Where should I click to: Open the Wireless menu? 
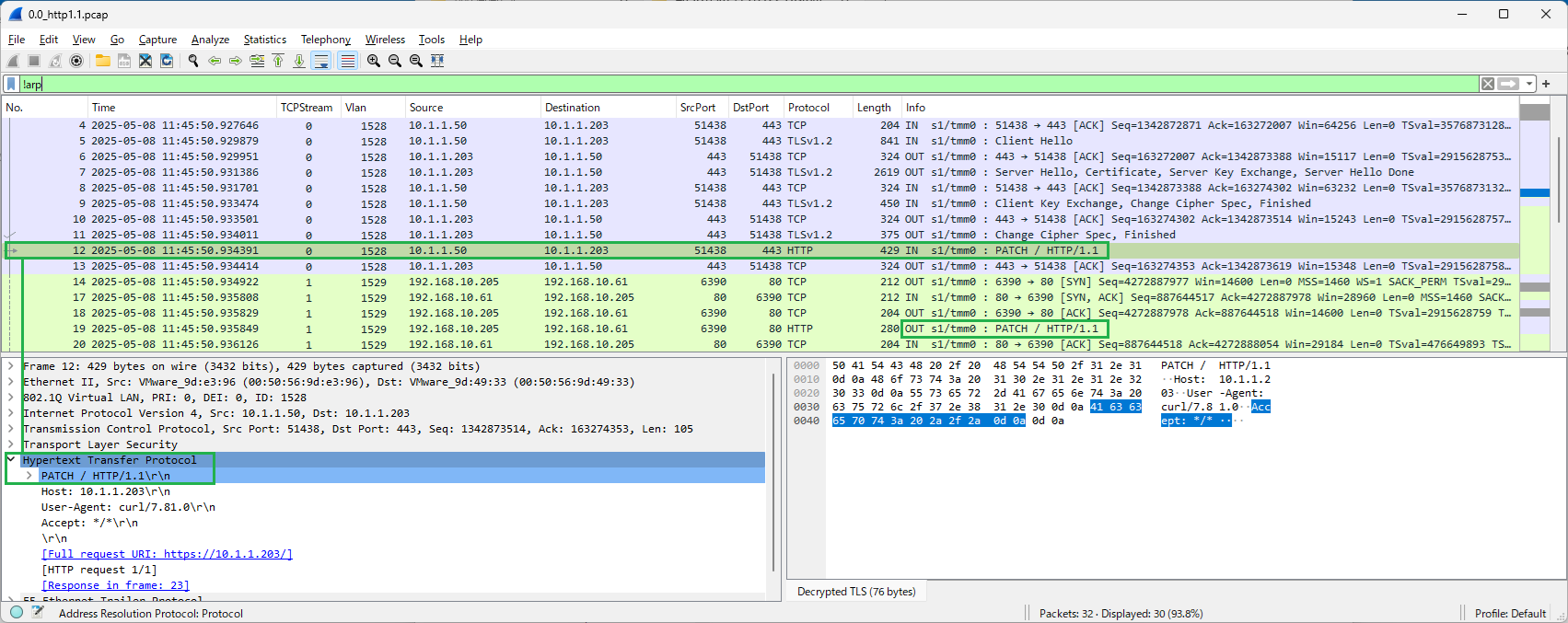click(385, 40)
